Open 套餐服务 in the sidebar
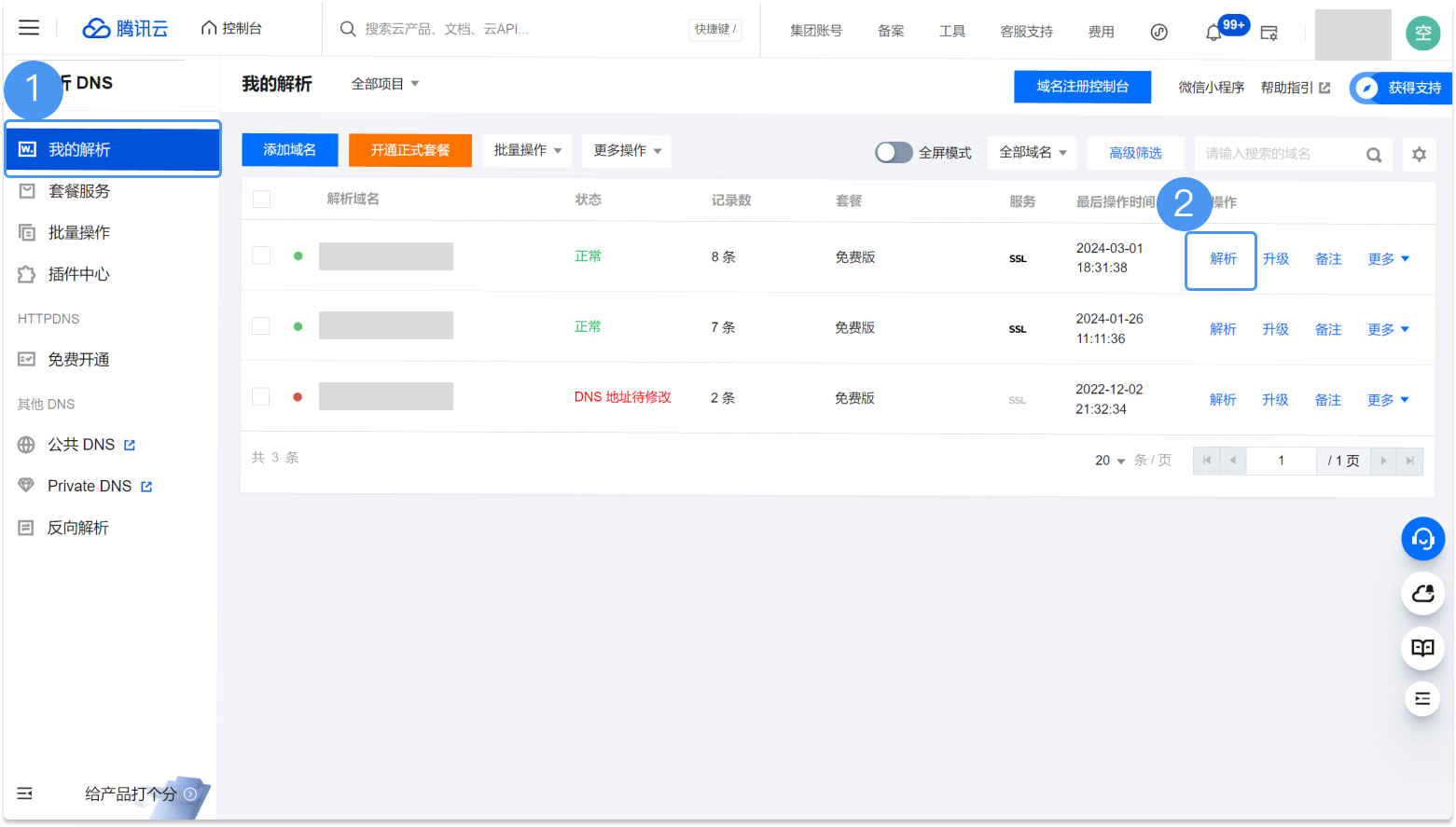 [x=79, y=191]
